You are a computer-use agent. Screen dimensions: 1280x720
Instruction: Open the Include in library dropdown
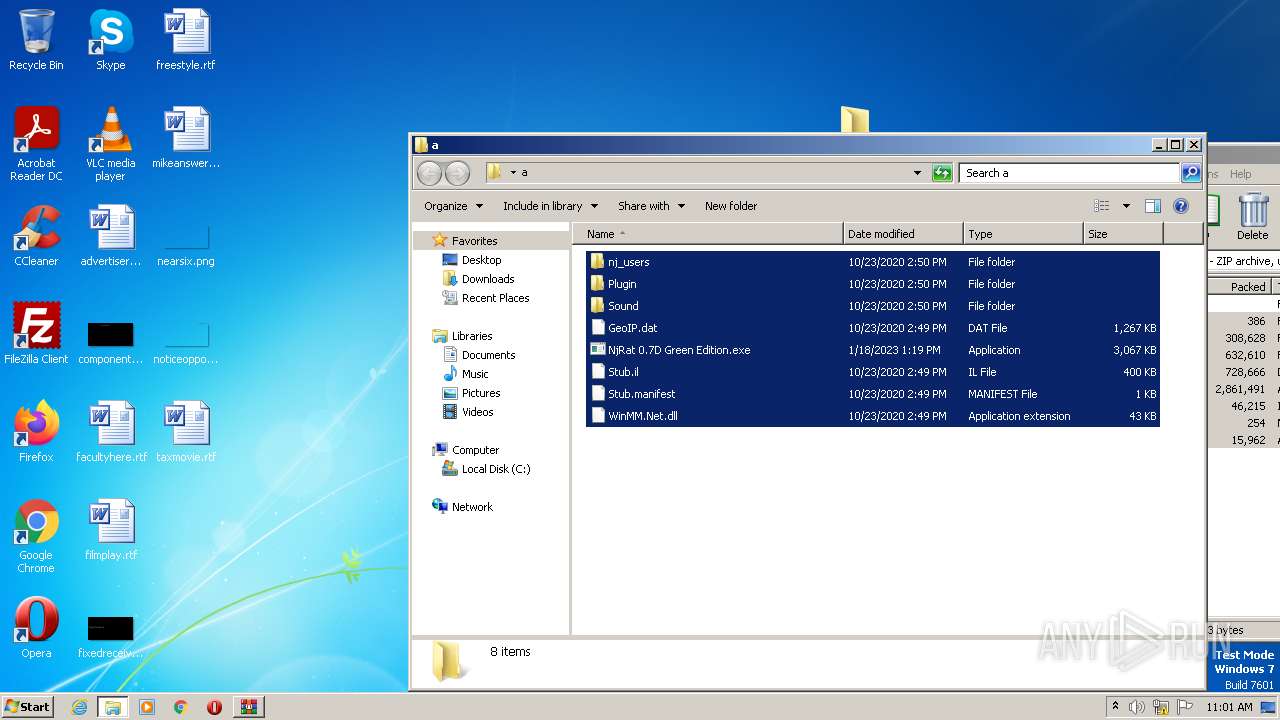click(x=550, y=206)
